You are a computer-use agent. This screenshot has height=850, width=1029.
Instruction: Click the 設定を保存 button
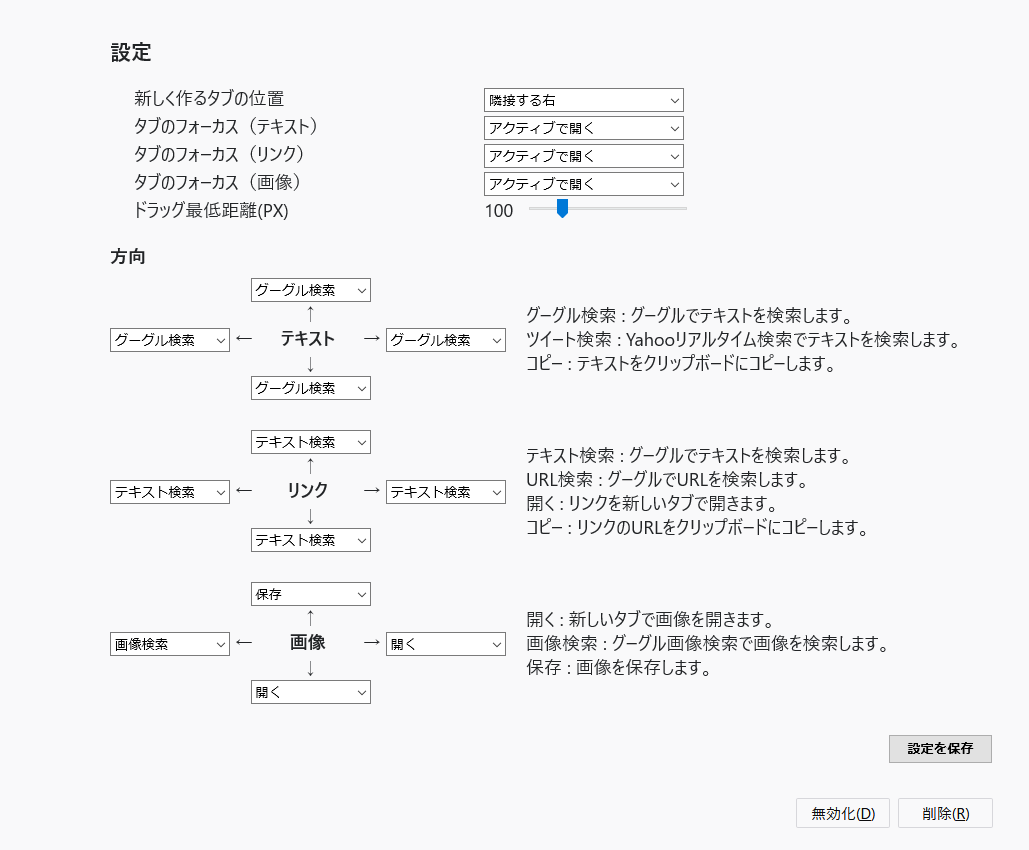(x=940, y=749)
